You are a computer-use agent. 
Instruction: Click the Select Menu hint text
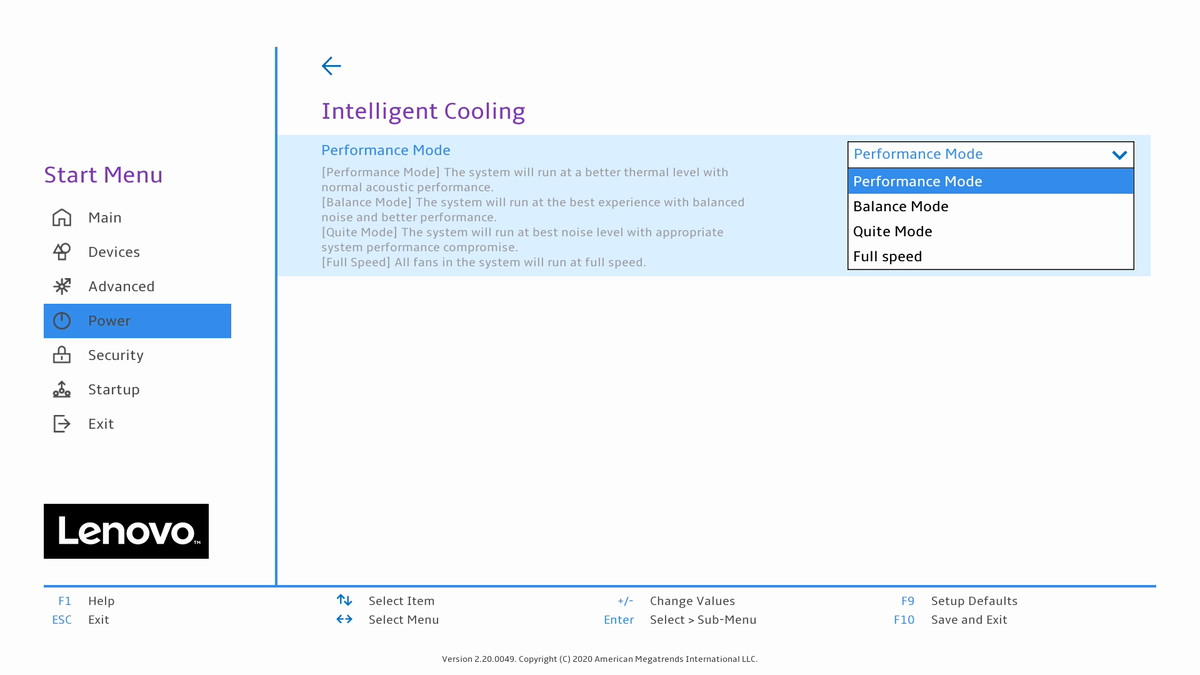(404, 620)
